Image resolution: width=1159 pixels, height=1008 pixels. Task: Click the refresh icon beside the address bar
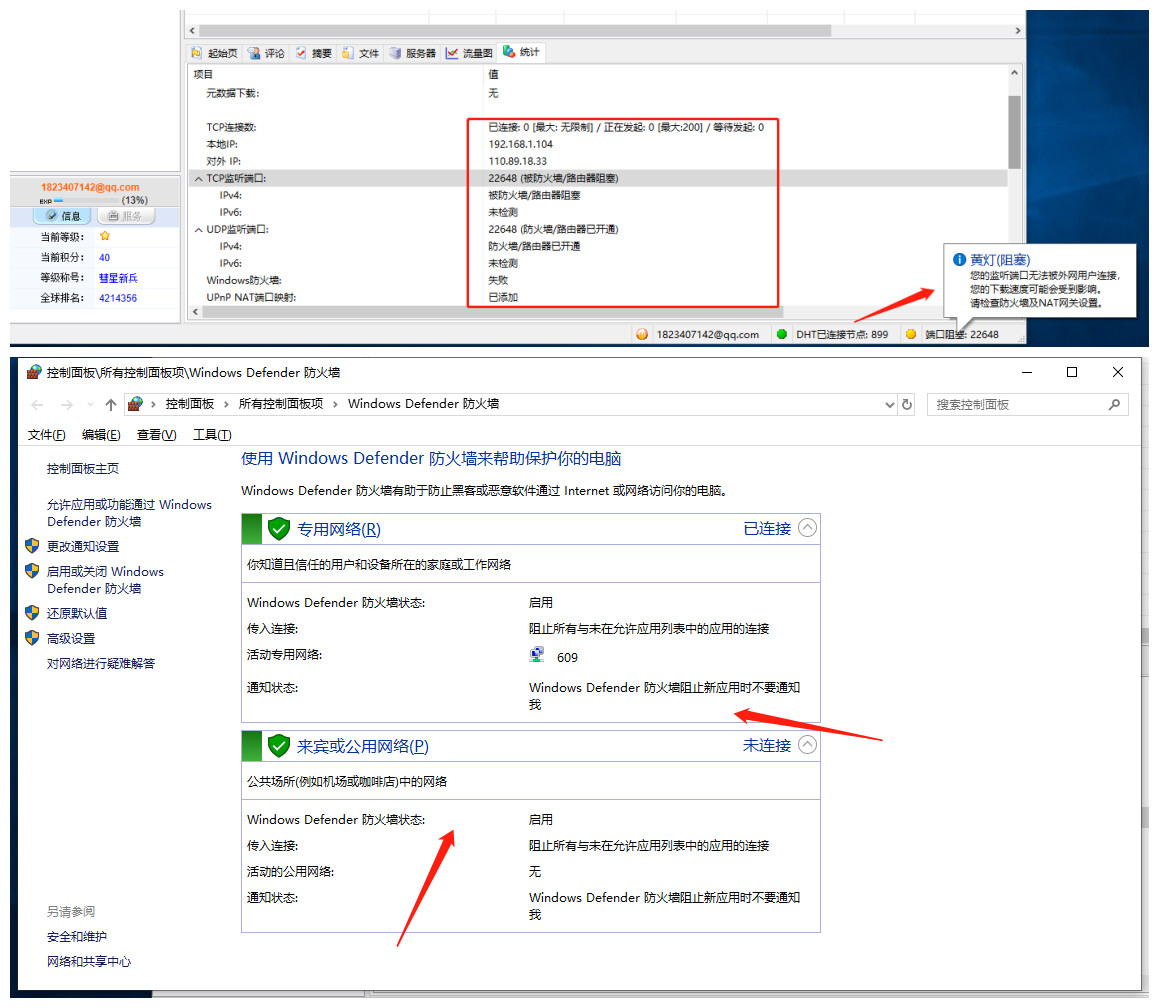click(907, 405)
